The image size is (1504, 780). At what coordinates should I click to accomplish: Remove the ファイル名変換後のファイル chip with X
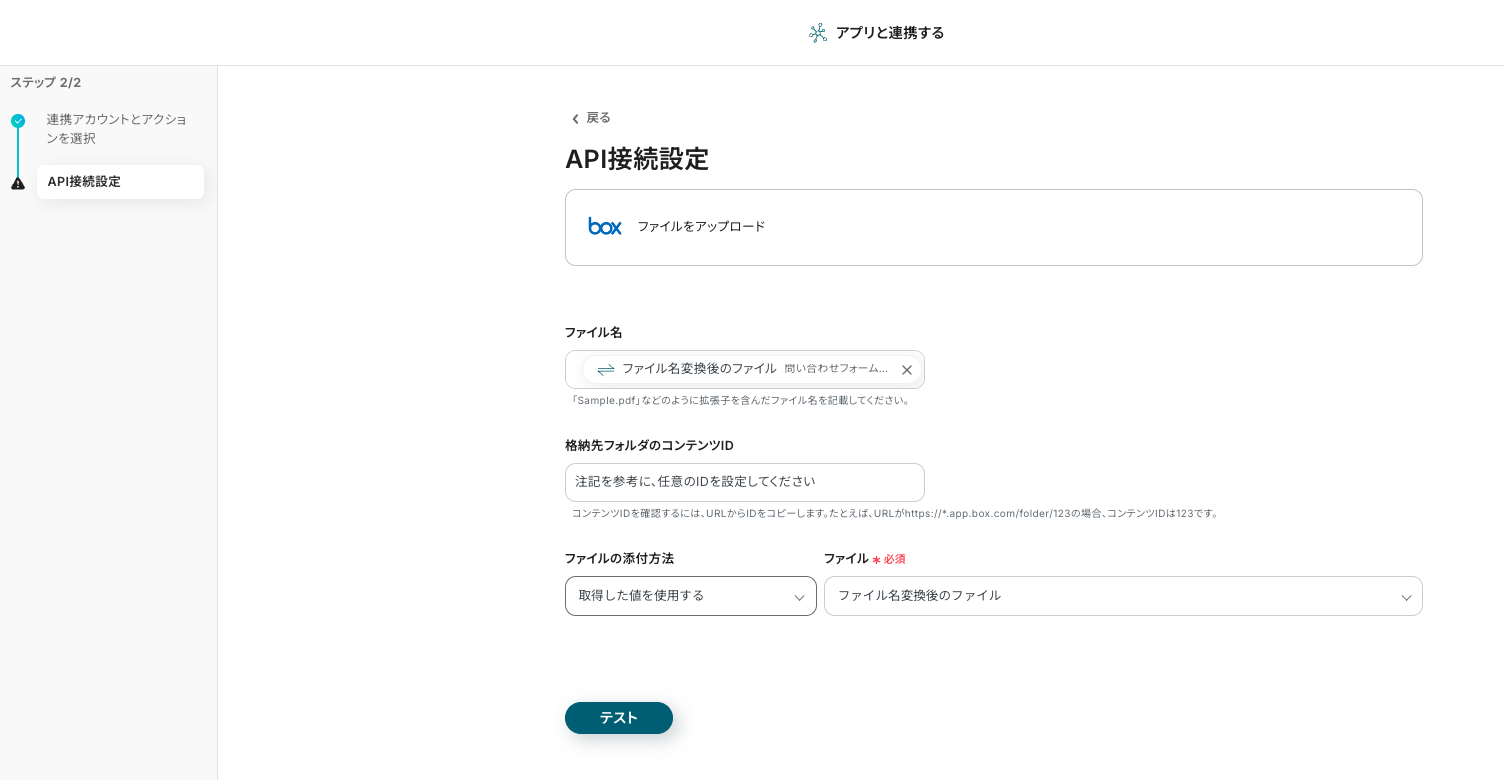[907, 370]
